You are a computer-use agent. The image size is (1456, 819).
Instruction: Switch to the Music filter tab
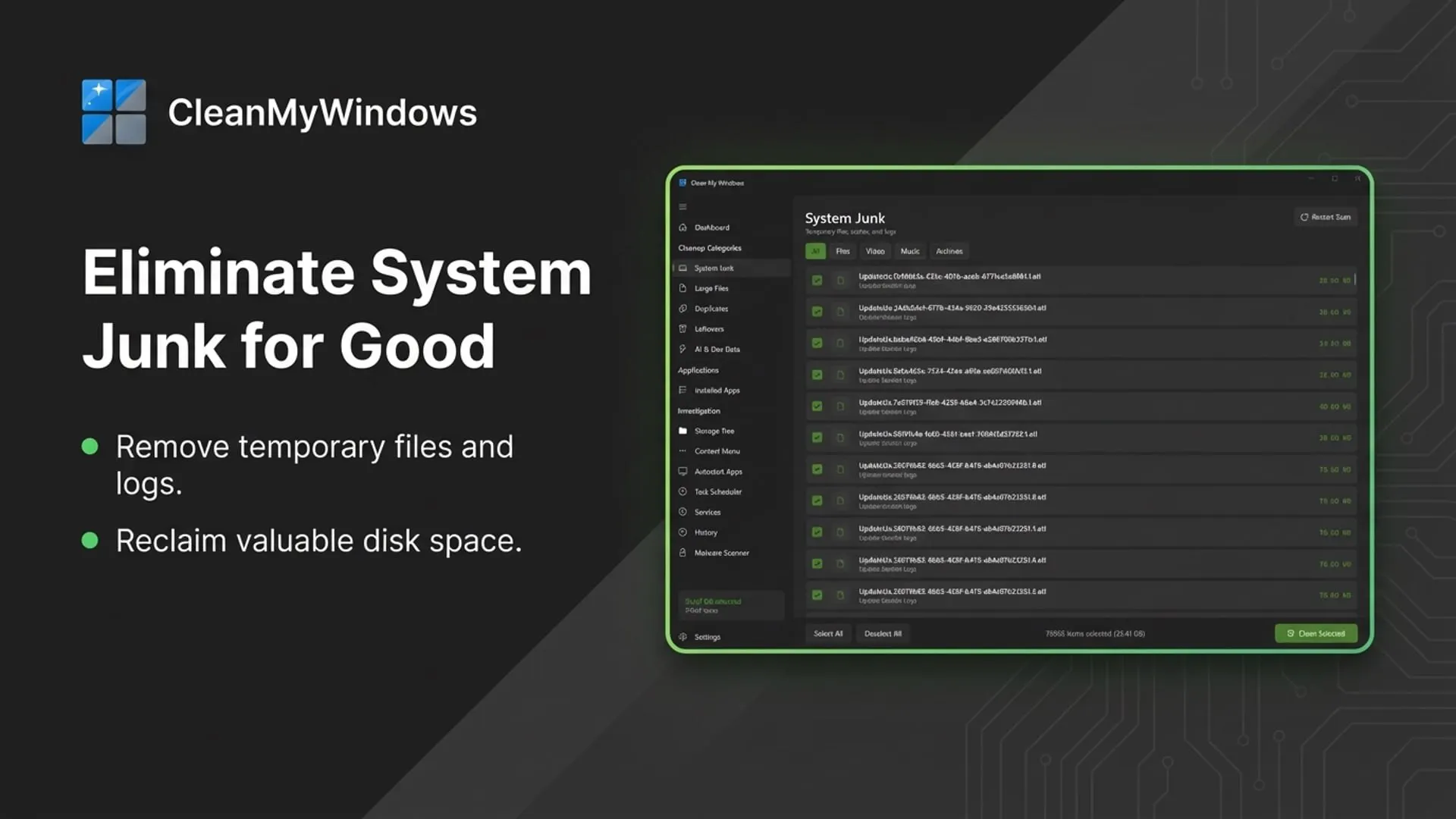point(910,251)
